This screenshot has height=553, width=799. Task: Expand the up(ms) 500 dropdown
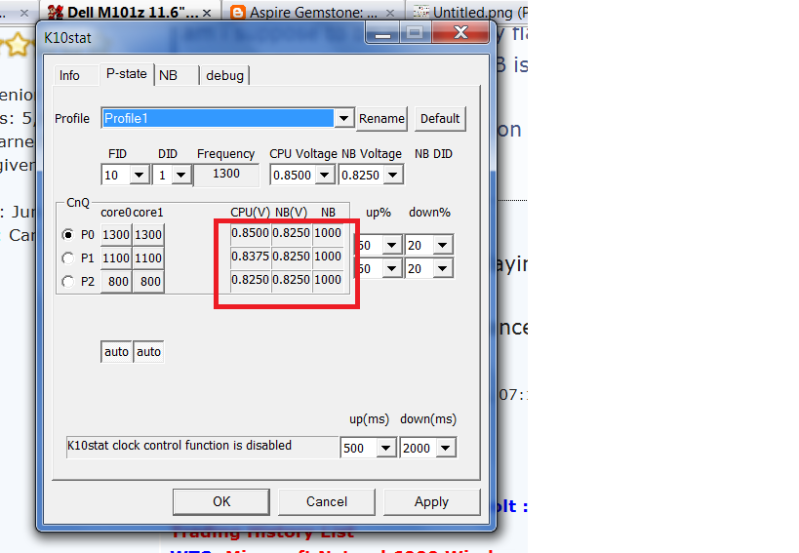(386, 448)
